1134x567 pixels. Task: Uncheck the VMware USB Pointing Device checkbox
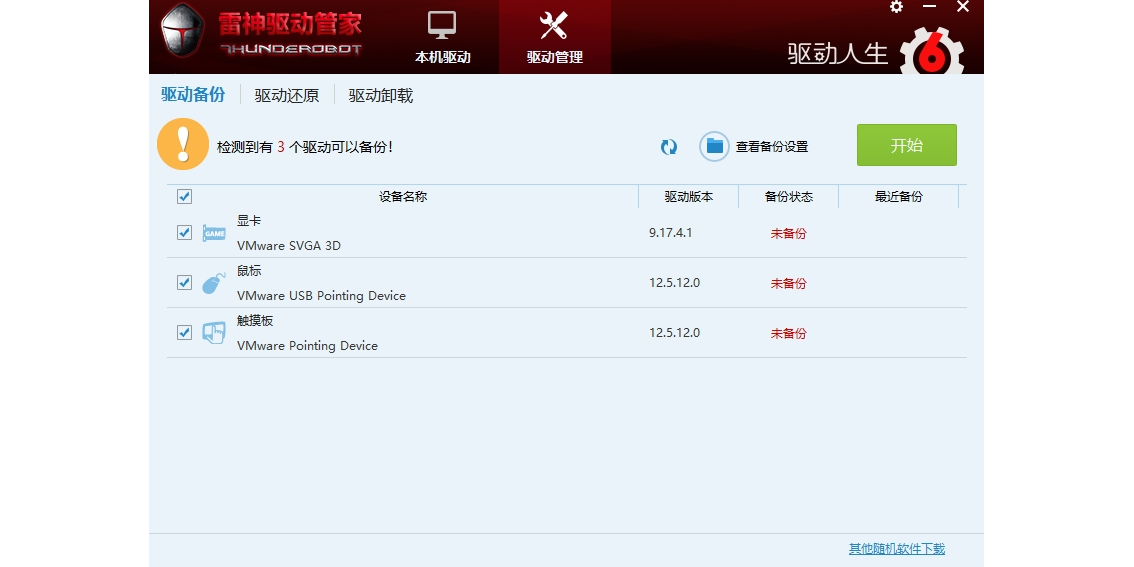coord(184,282)
